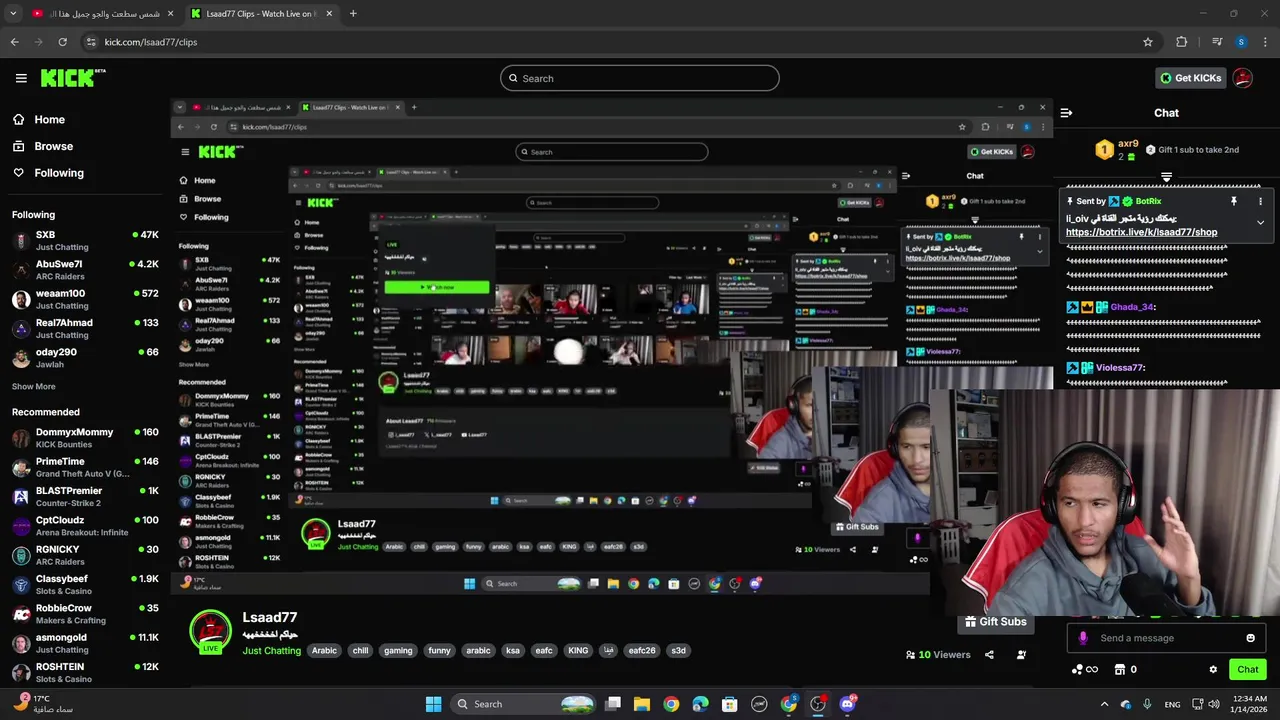Open AbuSwe7l channel in Following list
The width and height of the screenshot is (1280, 720).
coord(85,270)
